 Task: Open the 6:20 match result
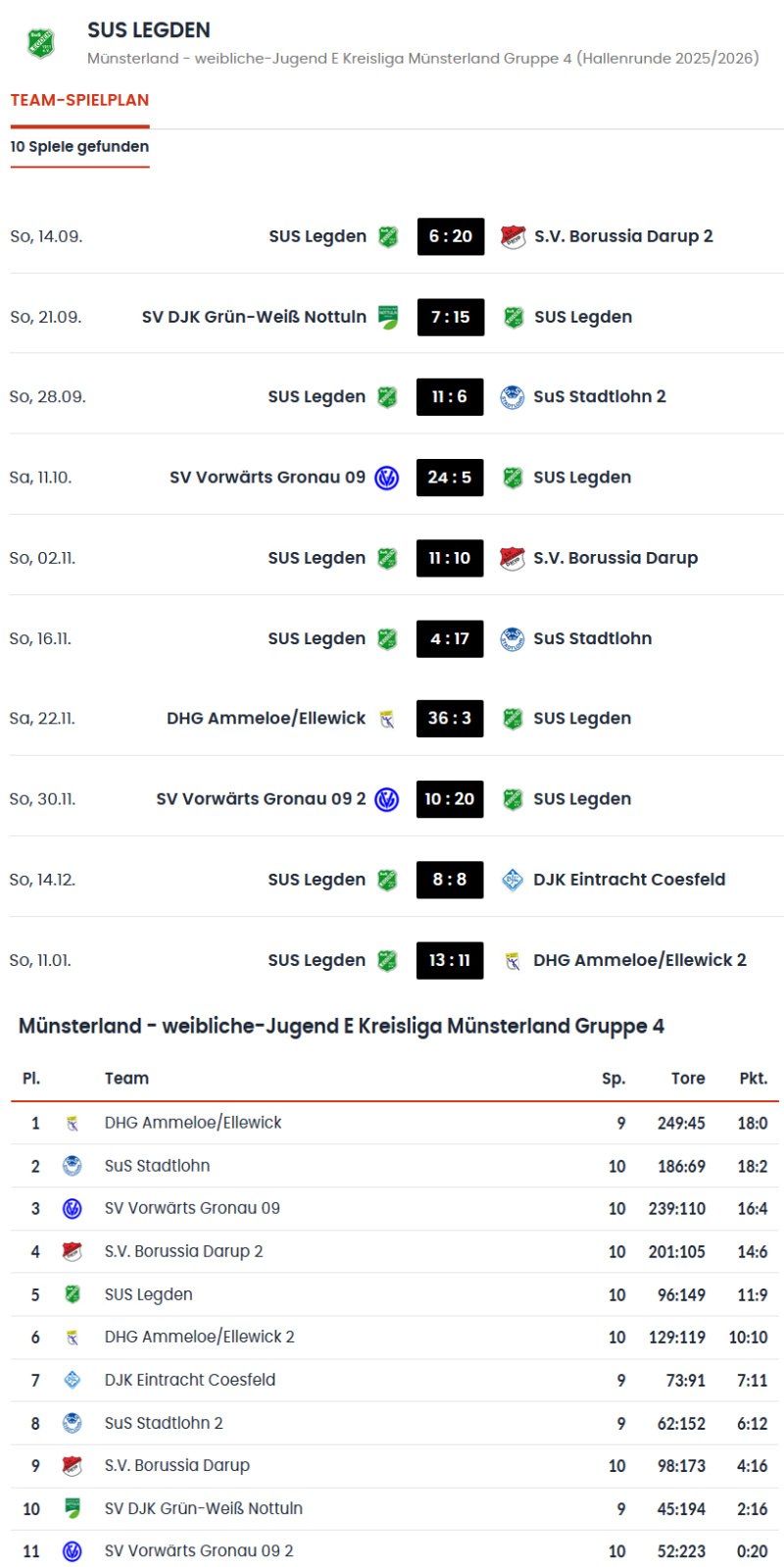(x=451, y=236)
